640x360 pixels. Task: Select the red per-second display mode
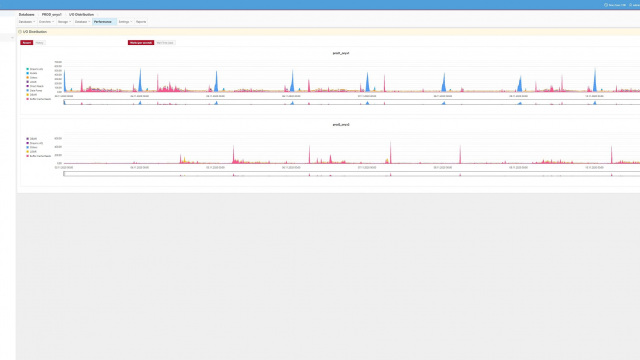[141, 42]
